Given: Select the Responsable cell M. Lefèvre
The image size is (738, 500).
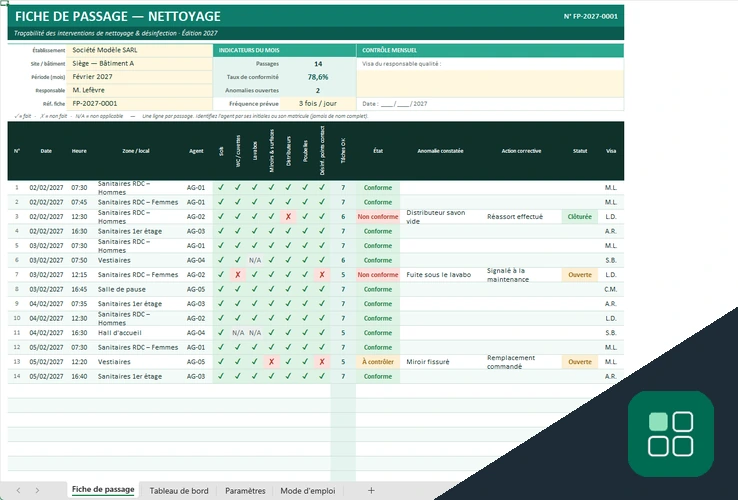Looking at the screenshot, I should (140, 90).
